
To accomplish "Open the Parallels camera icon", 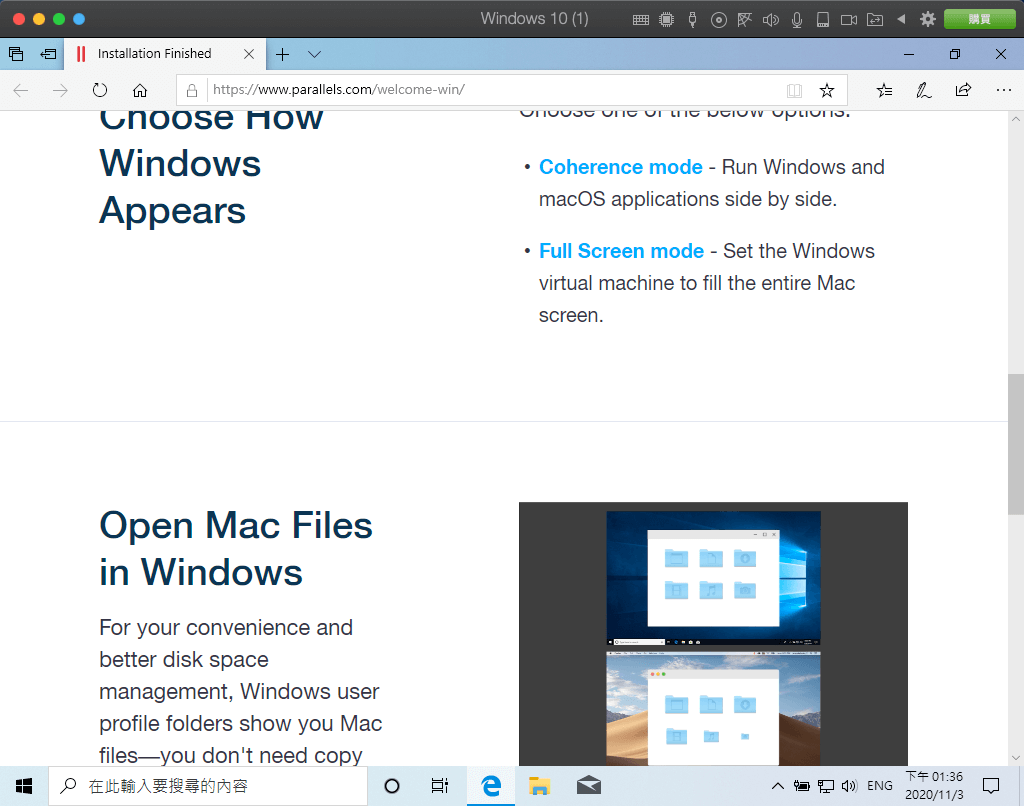I will (x=849, y=20).
